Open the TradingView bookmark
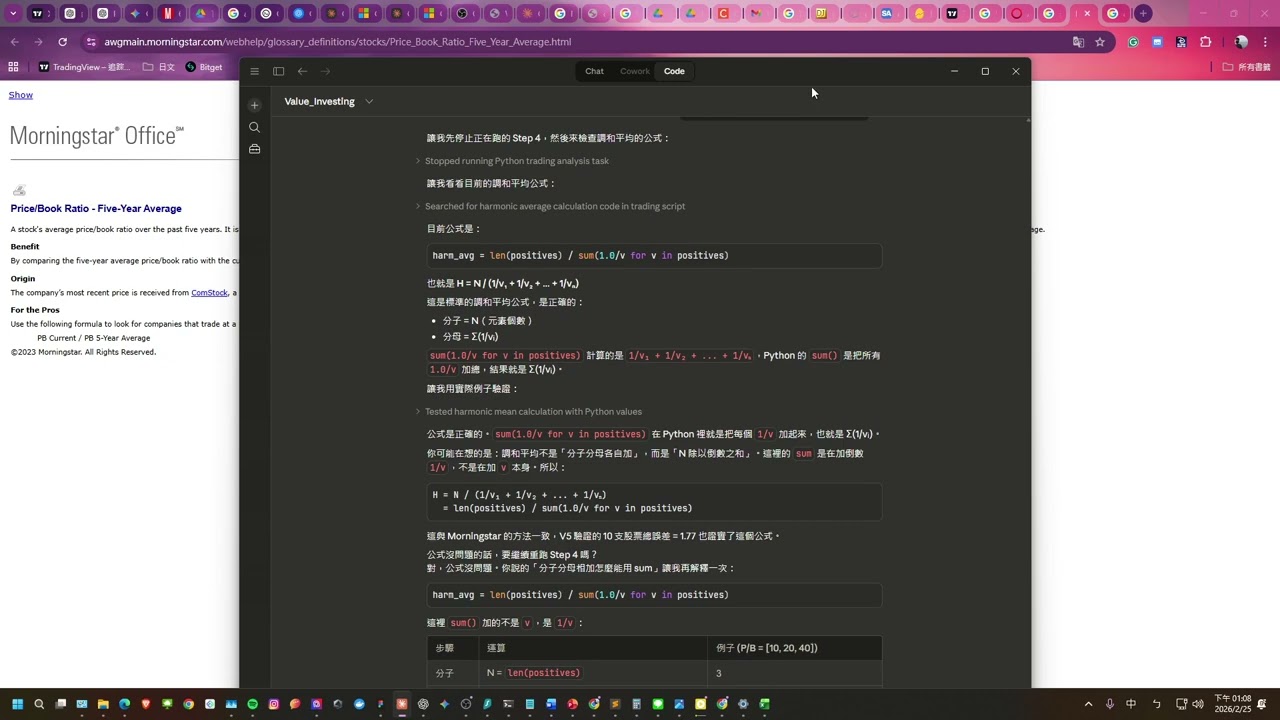1280x720 pixels. 84,67
